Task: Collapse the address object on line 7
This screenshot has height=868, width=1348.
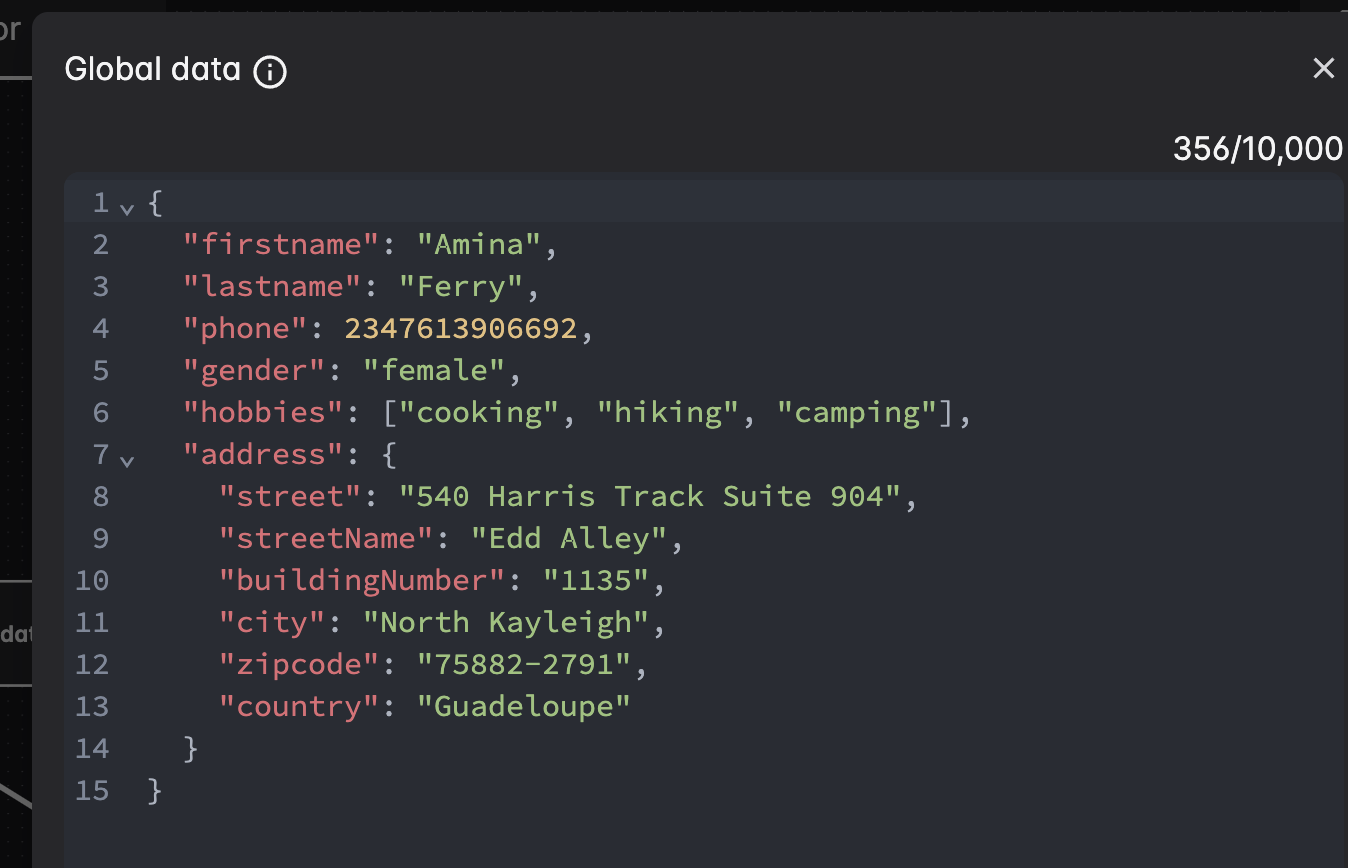Action: click(x=127, y=461)
